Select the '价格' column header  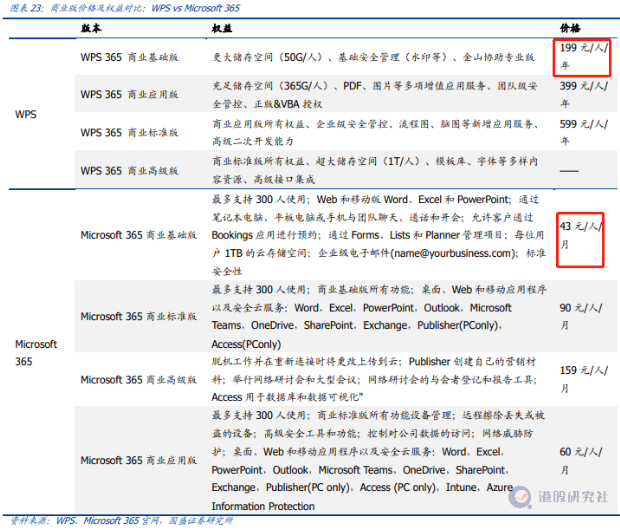[570, 28]
